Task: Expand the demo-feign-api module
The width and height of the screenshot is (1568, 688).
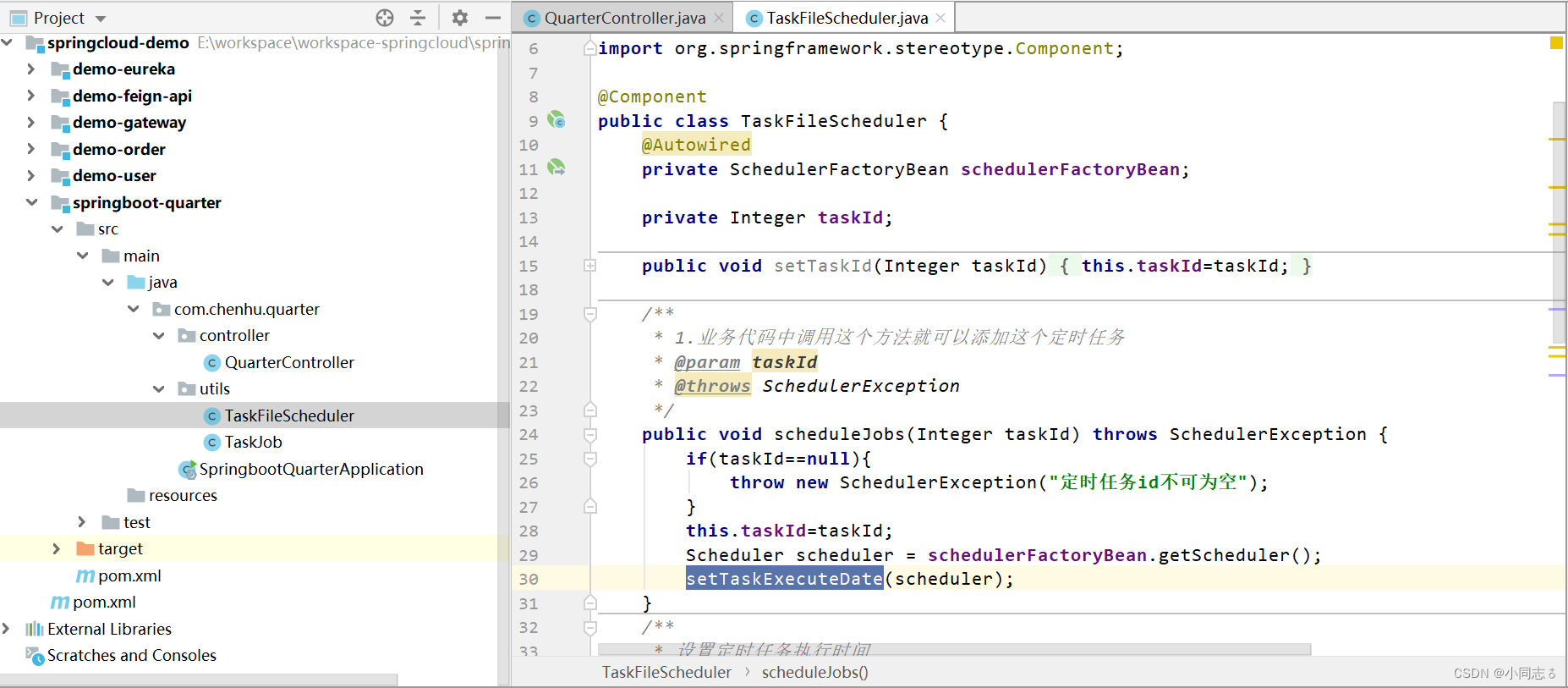Action: coord(31,96)
